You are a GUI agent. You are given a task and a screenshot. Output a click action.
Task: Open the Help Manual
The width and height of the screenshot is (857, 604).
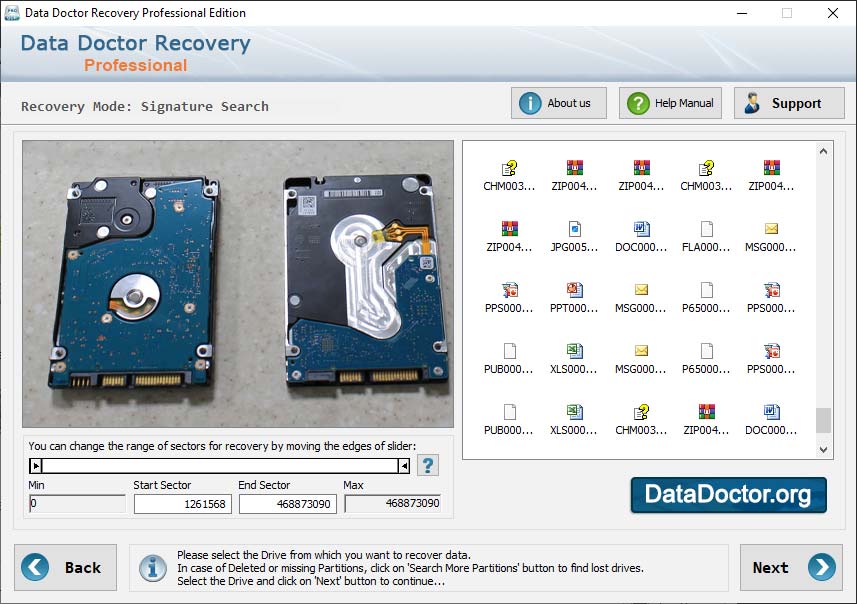pyautogui.click(x=669, y=102)
